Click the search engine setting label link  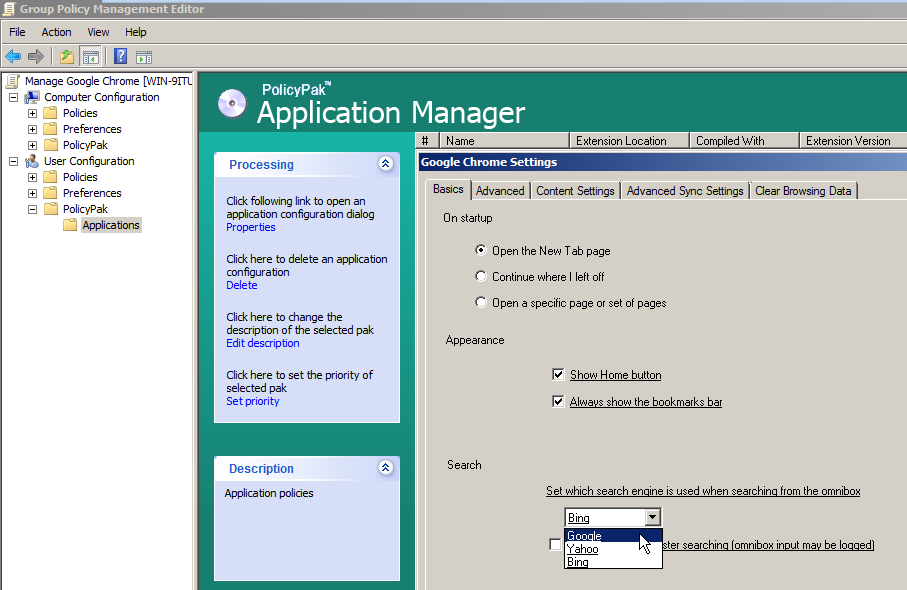[x=703, y=491]
